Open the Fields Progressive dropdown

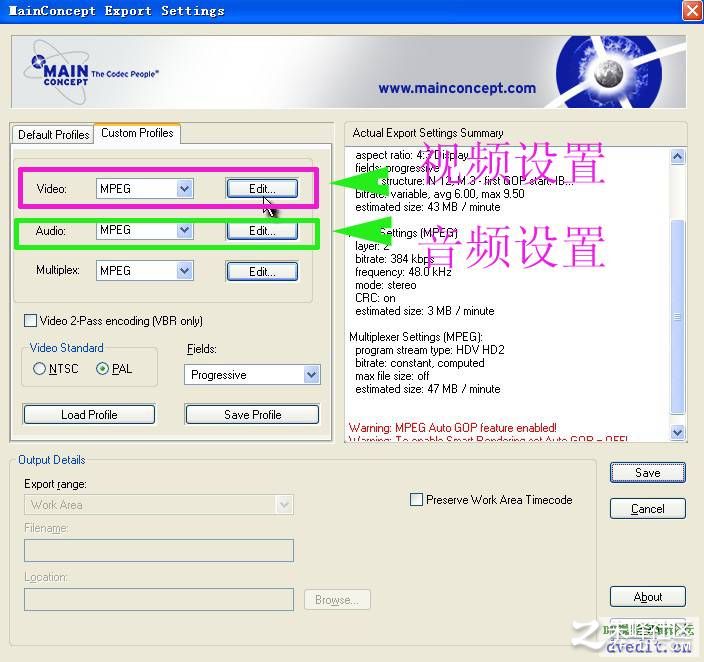coord(312,375)
